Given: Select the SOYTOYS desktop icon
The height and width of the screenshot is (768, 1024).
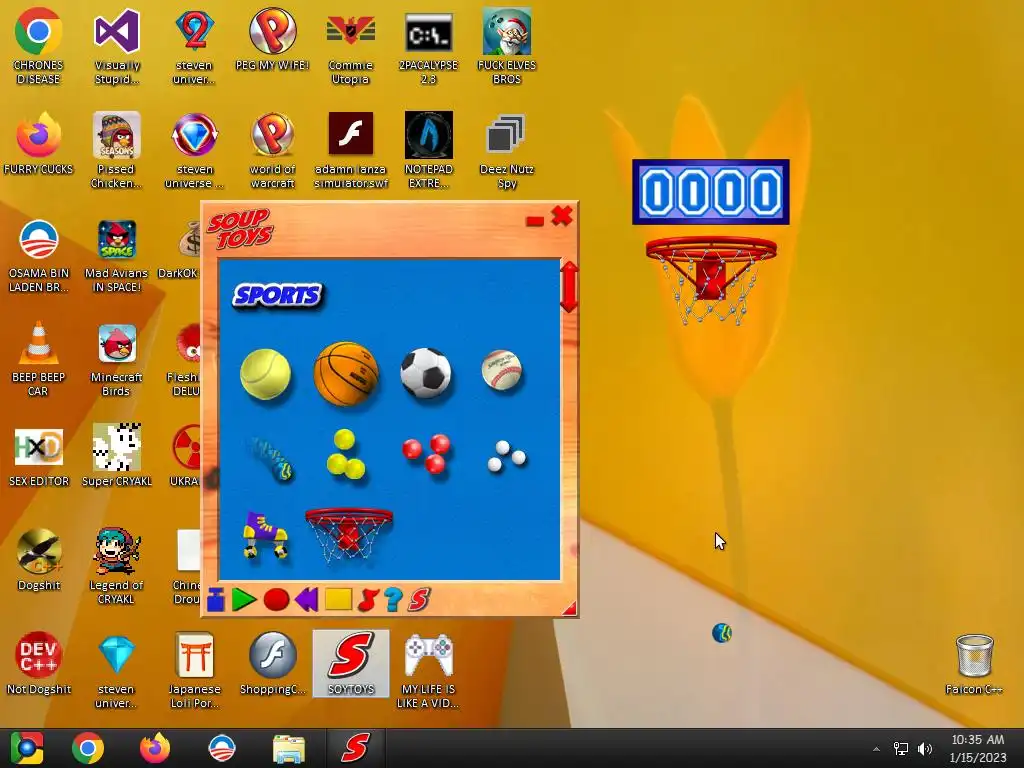Looking at the screenshot, I should [x=351, y=663].
